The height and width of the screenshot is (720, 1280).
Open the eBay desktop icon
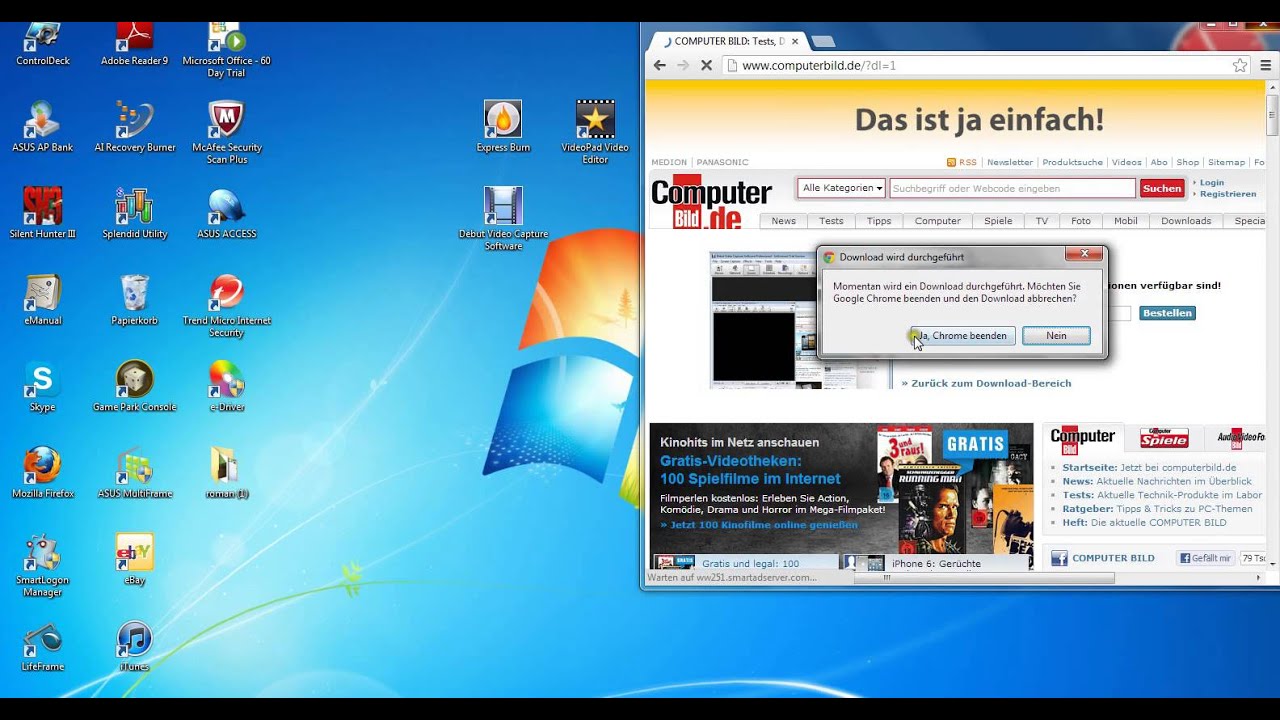(x=134, y=559)
